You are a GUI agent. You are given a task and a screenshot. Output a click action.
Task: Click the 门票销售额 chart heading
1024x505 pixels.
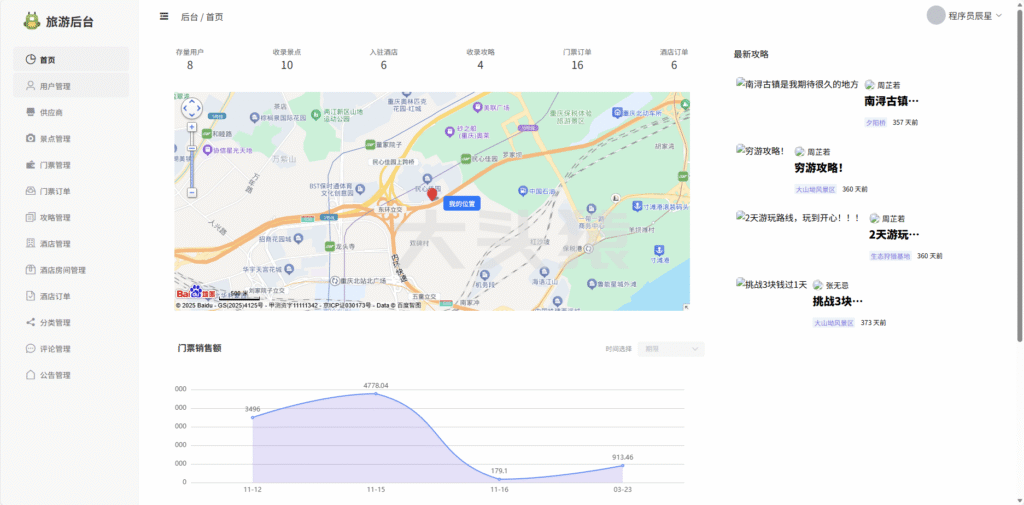[199, 348]
